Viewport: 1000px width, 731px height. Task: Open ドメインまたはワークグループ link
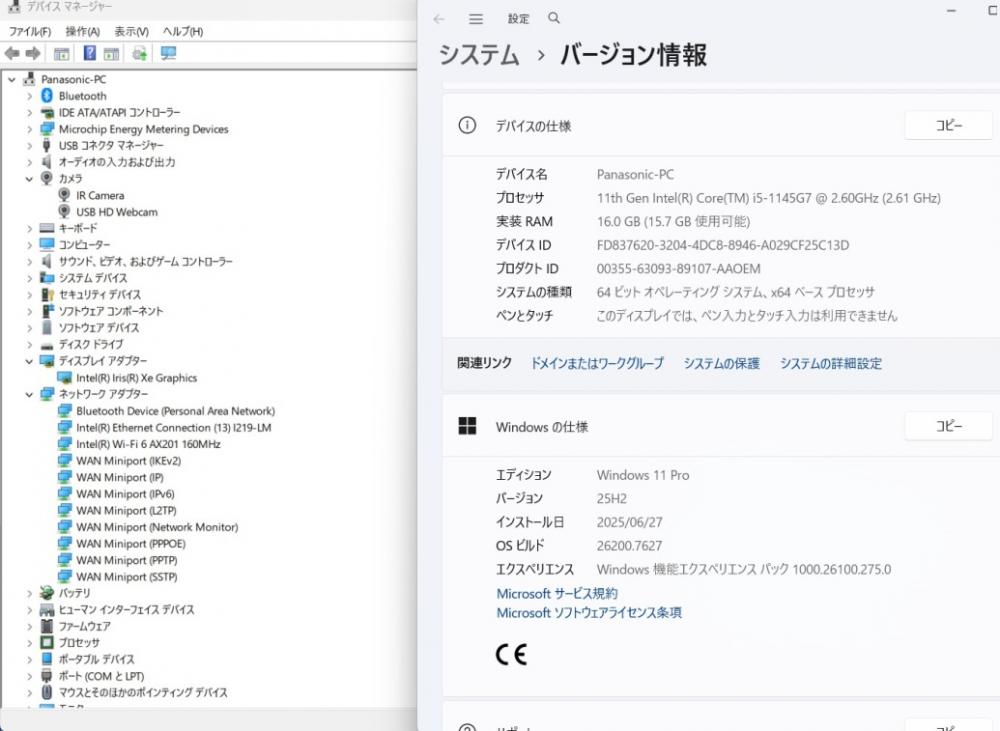click(597, 364)
